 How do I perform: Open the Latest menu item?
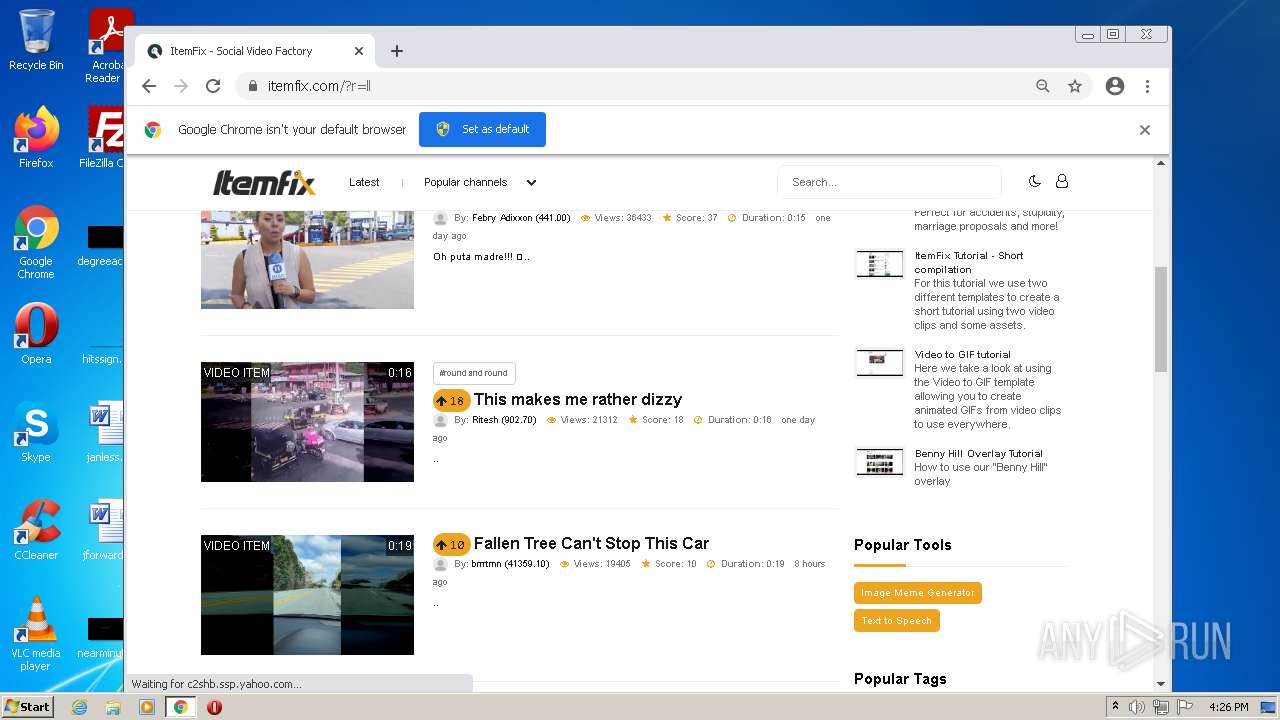(x=364, y=182)
